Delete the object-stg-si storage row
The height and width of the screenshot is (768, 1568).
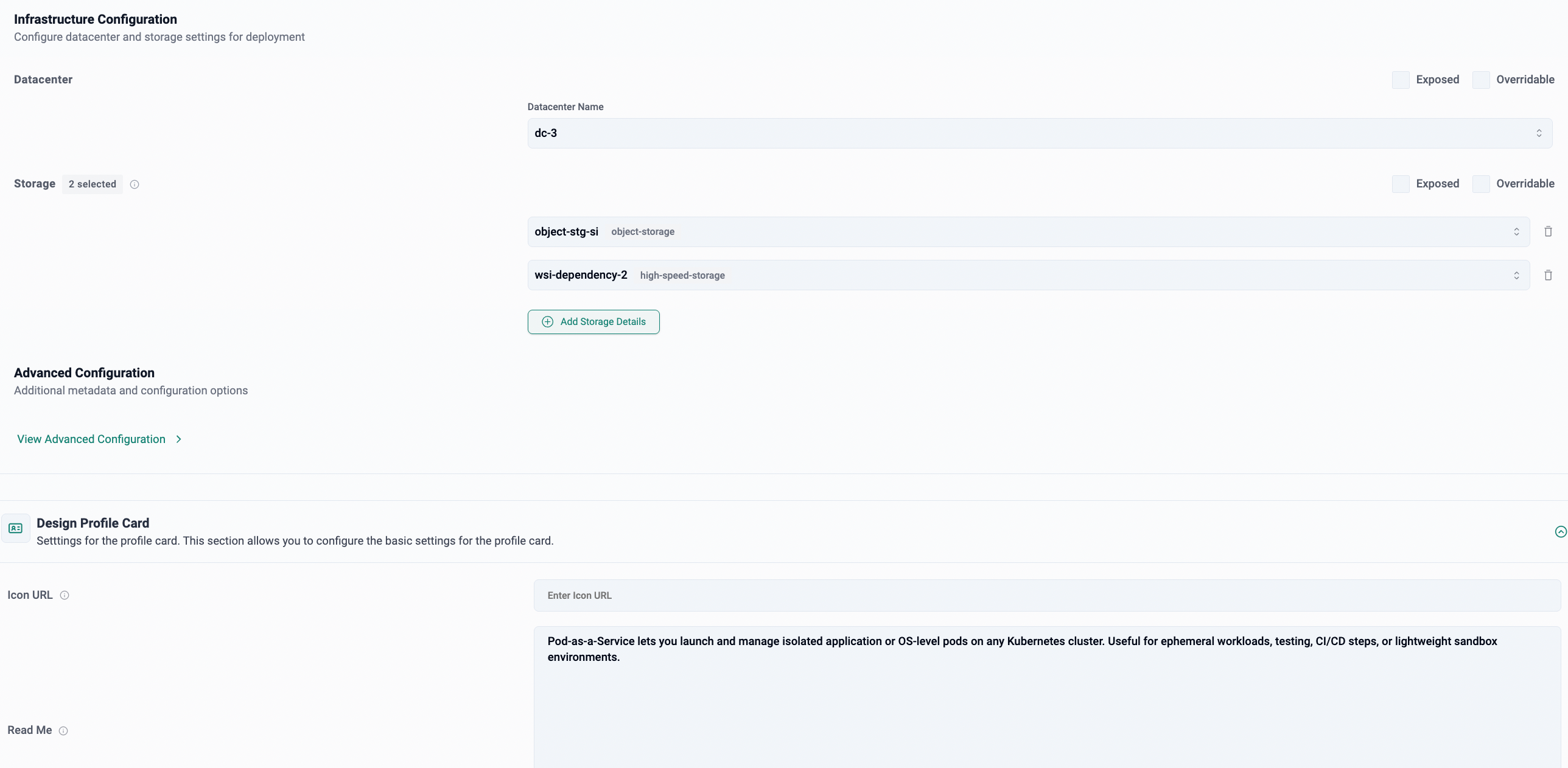[1548, 231]
